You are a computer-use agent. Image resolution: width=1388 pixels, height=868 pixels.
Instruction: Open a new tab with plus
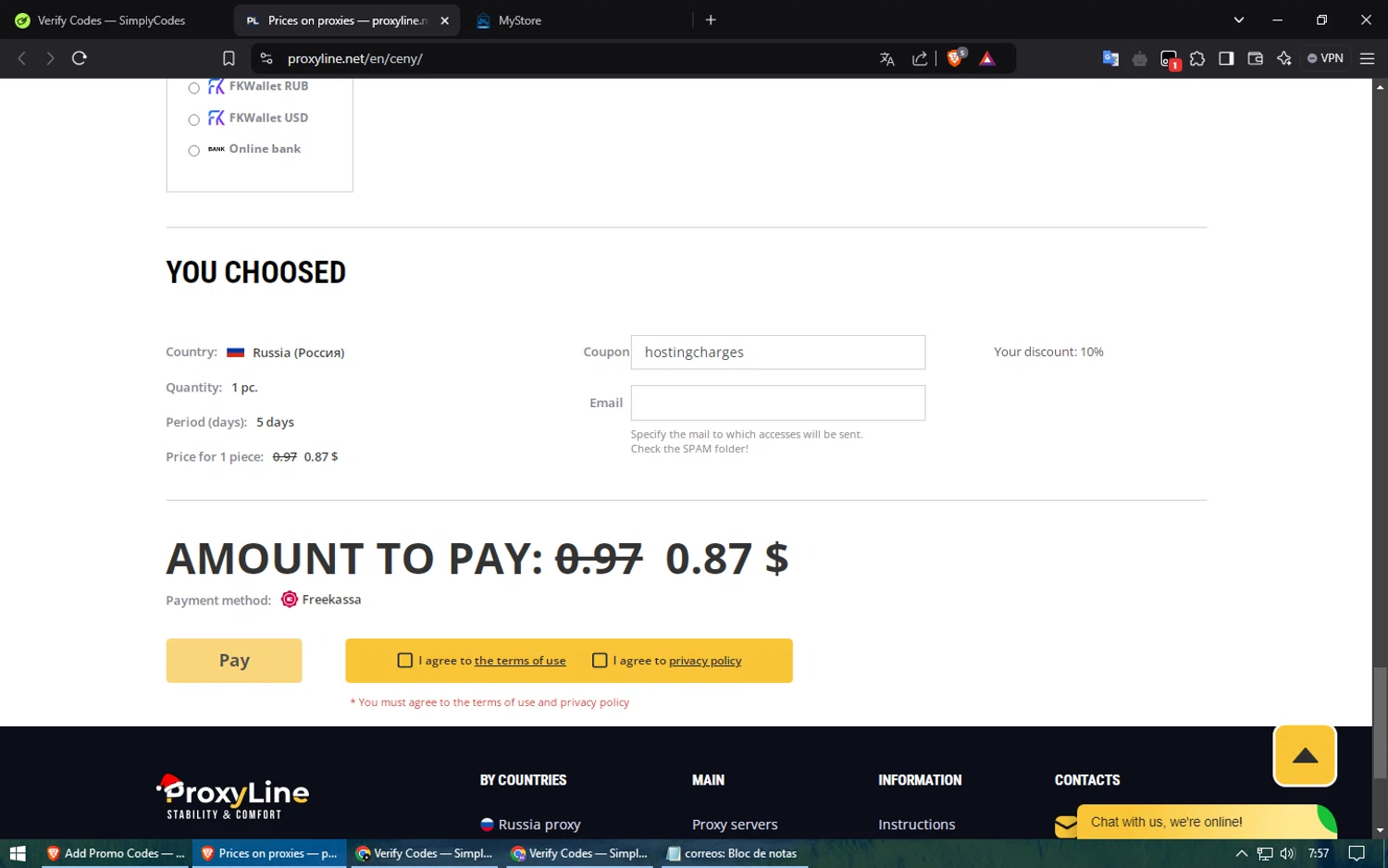click(711, 19)
